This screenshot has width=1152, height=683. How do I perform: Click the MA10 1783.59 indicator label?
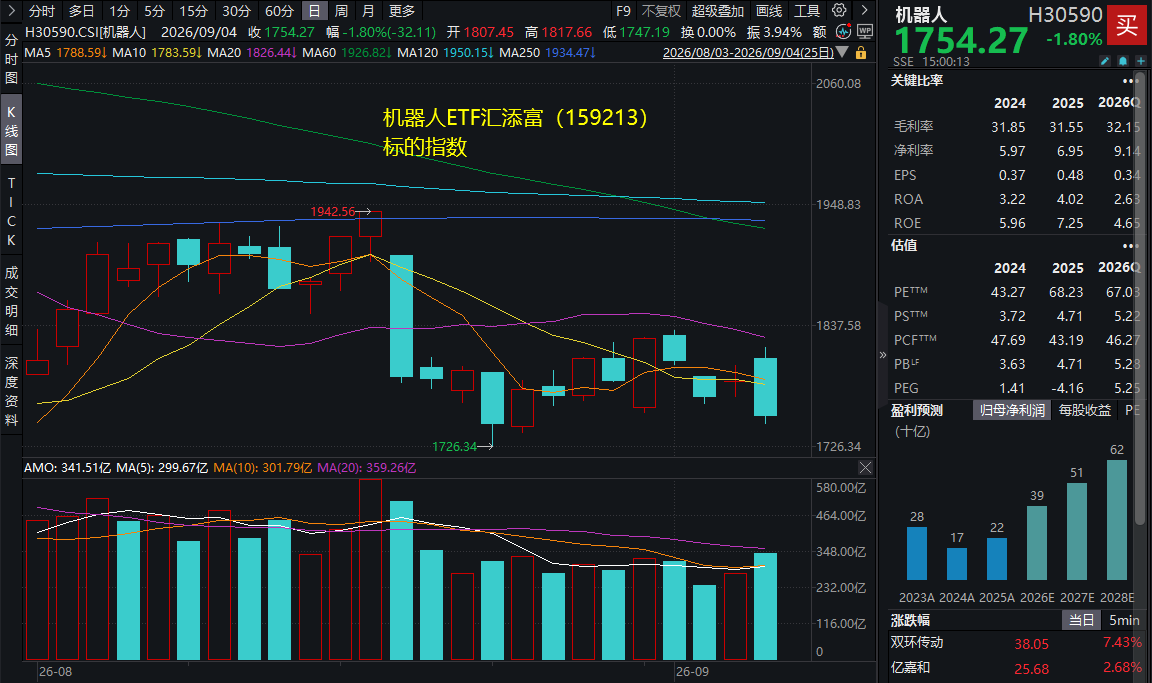click(157, 53)
